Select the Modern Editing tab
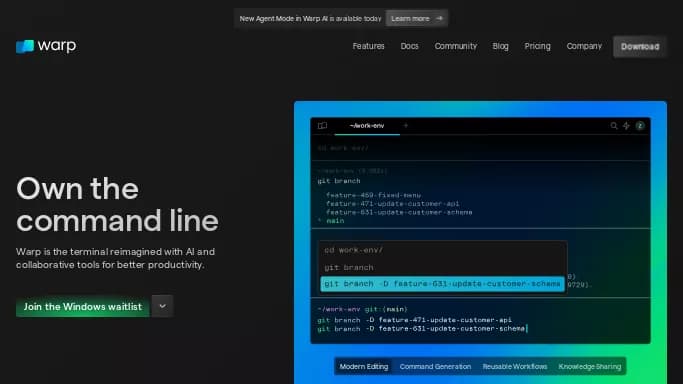This screenshot has height=384, width=683. click(x=364, y=367)
